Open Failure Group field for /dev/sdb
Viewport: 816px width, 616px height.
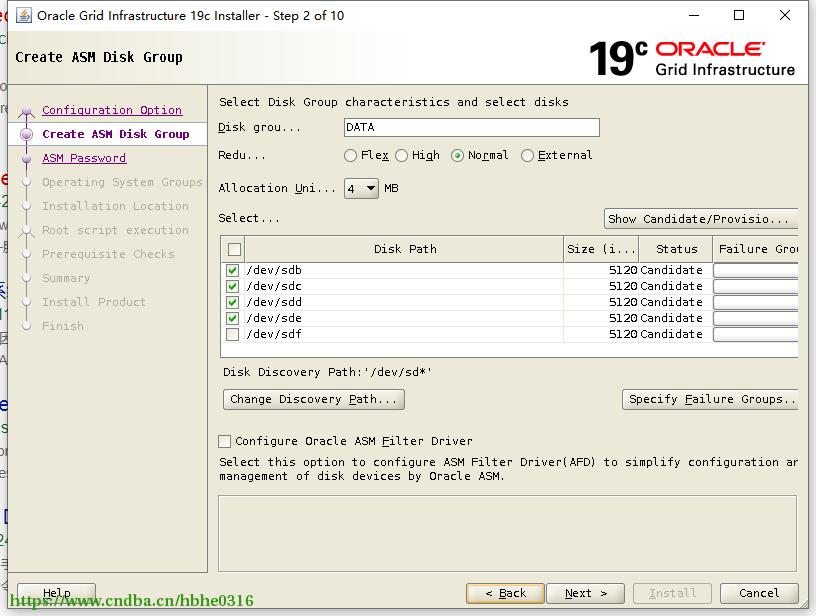(755, 270)
